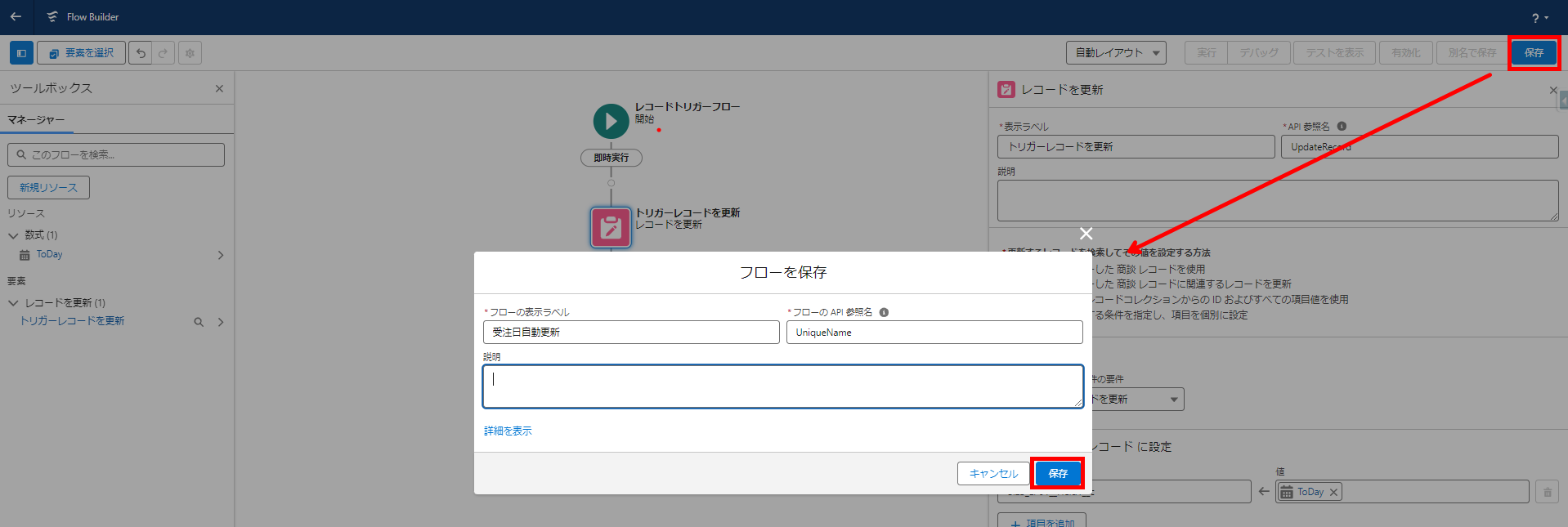Click the 即時実行 path label
1568x527 pixels.
tap(611, 158)
